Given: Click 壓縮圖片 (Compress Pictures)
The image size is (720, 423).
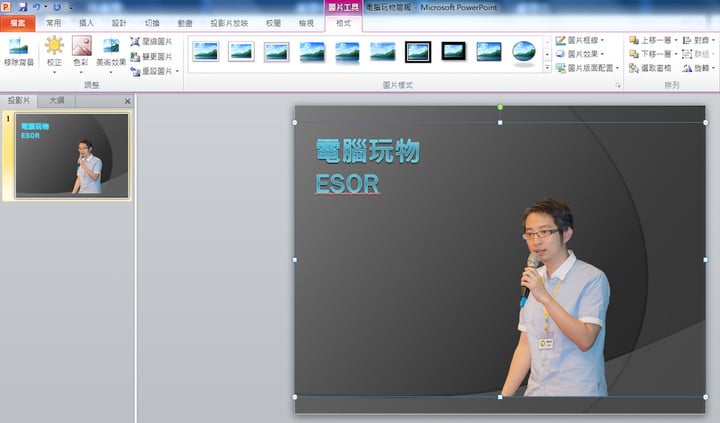Looking at the screenshot, I should [x=151, y=42].
